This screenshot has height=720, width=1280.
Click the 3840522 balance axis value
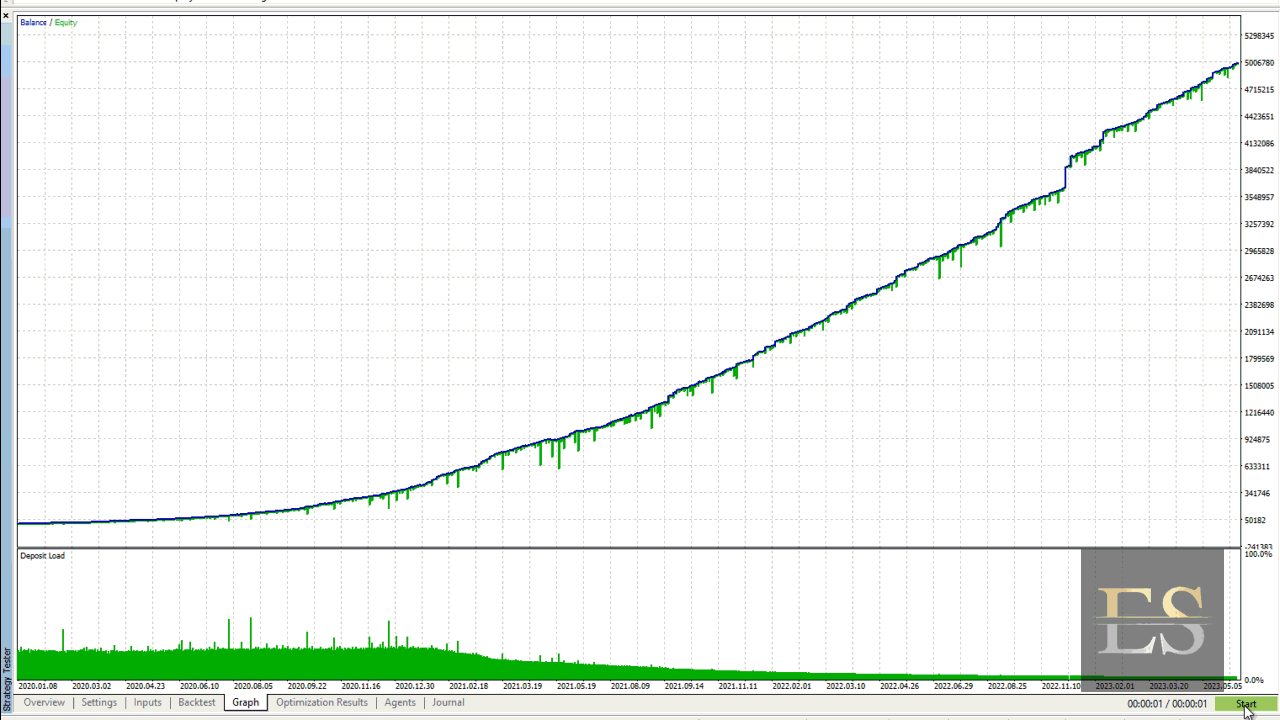tap(1259, 171)
